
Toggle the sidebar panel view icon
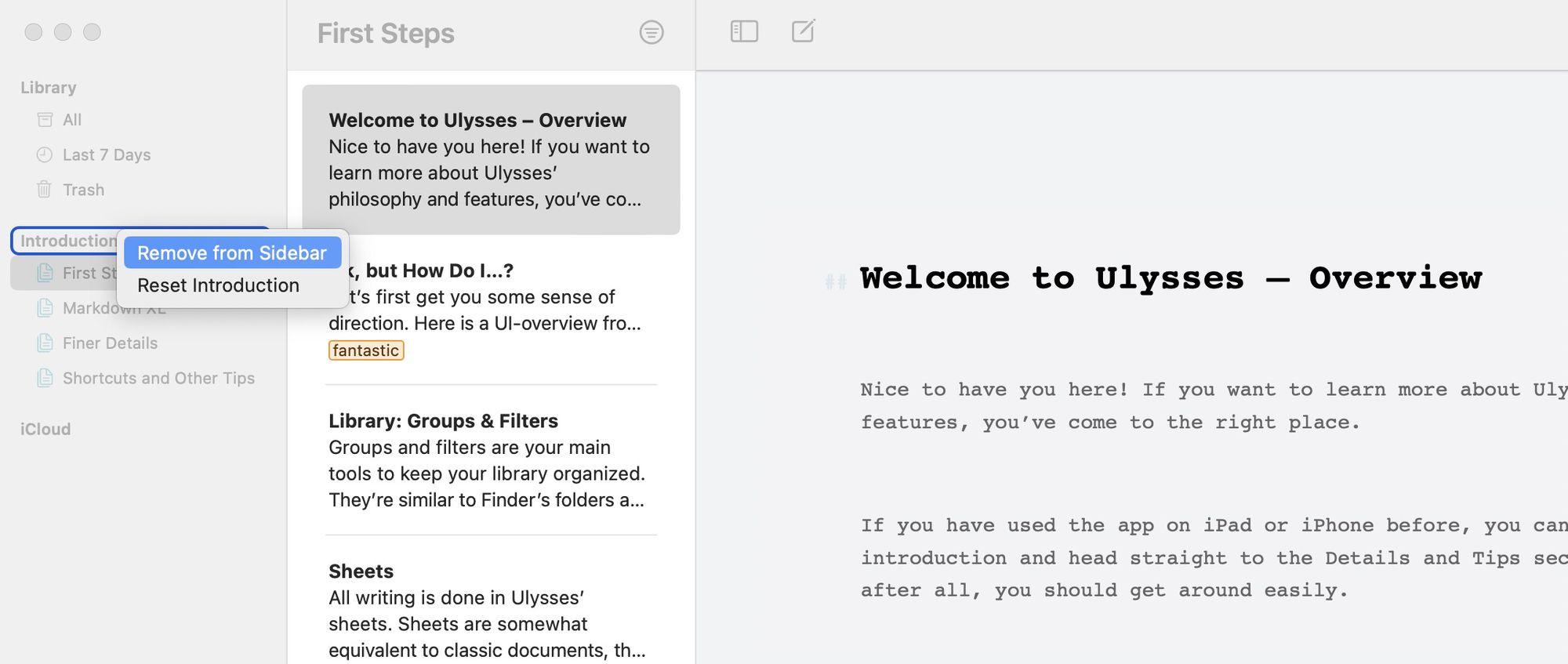(x=743, y=31)
